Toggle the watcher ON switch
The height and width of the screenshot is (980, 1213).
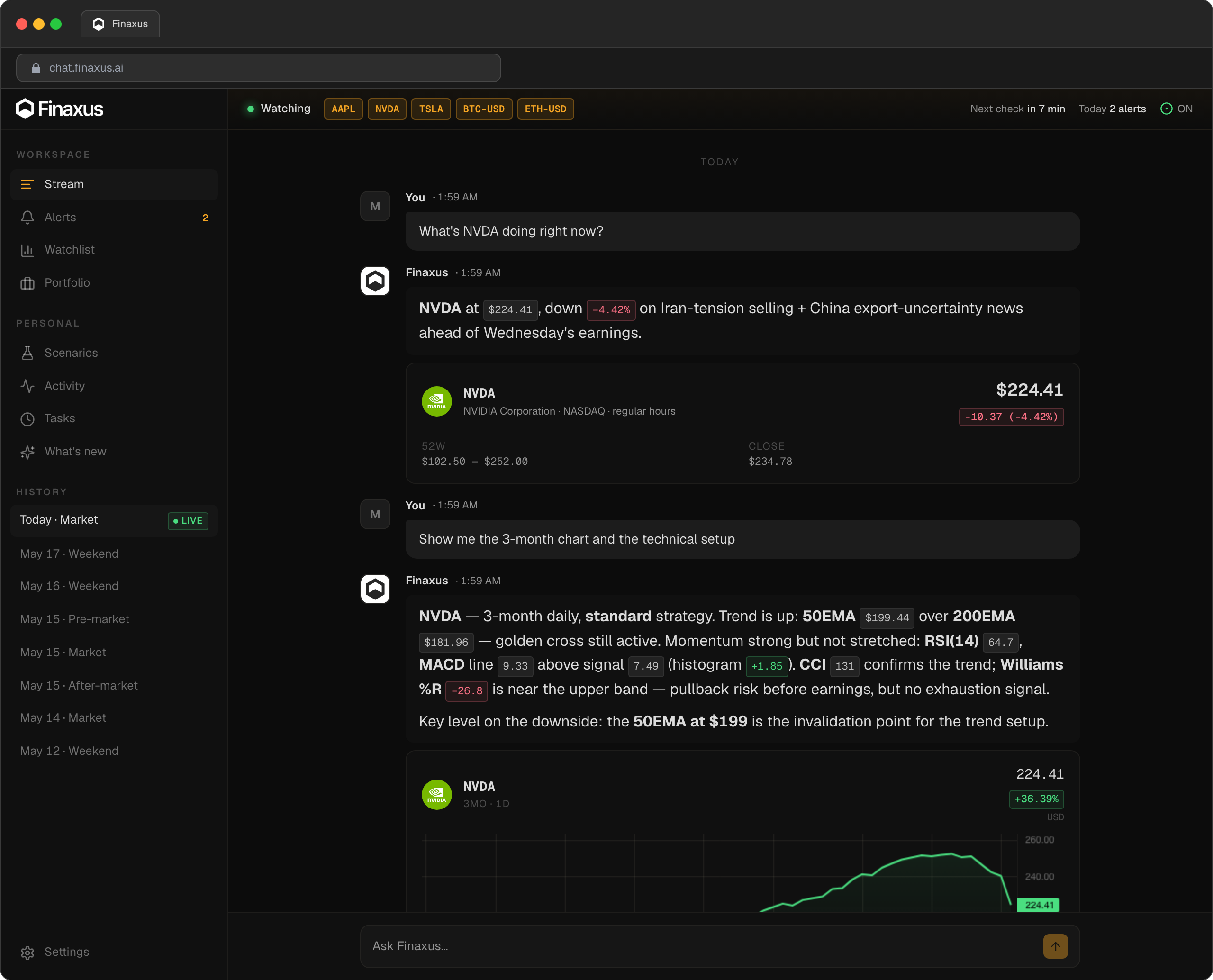[x=1177, y=109]
